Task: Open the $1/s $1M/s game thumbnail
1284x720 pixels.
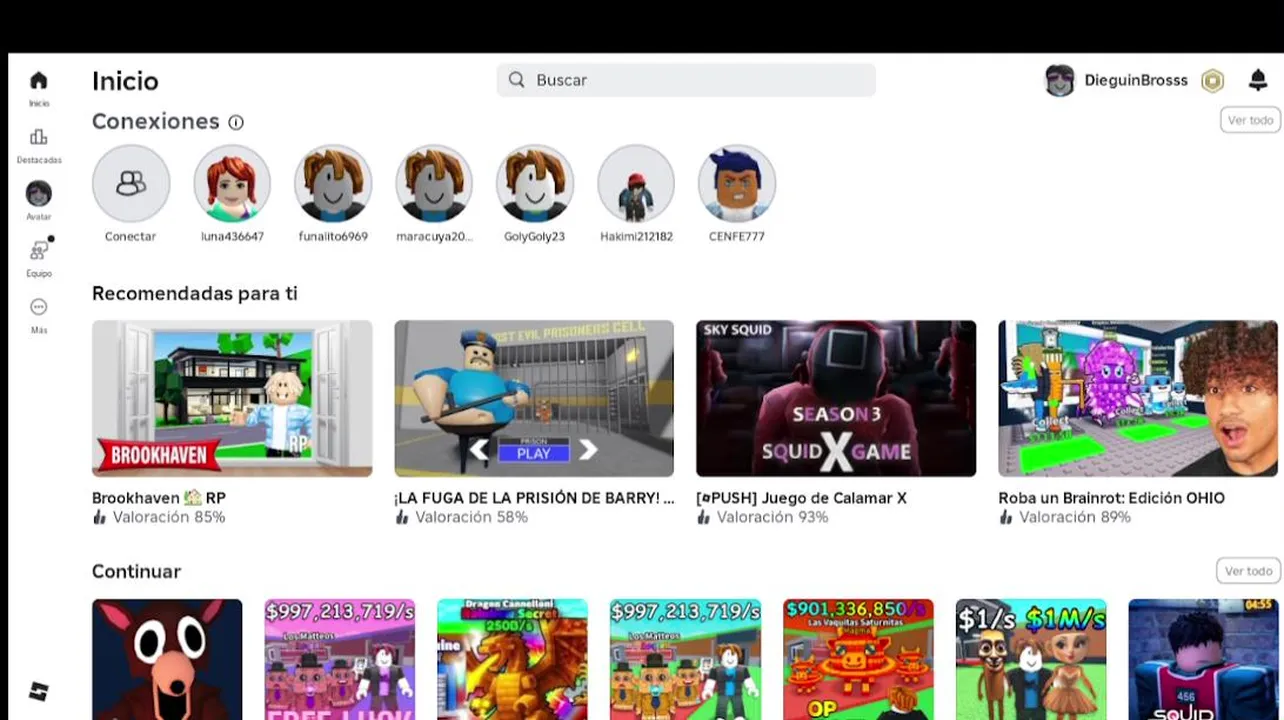Action: pyautogui.click(x=1031, y=659)
